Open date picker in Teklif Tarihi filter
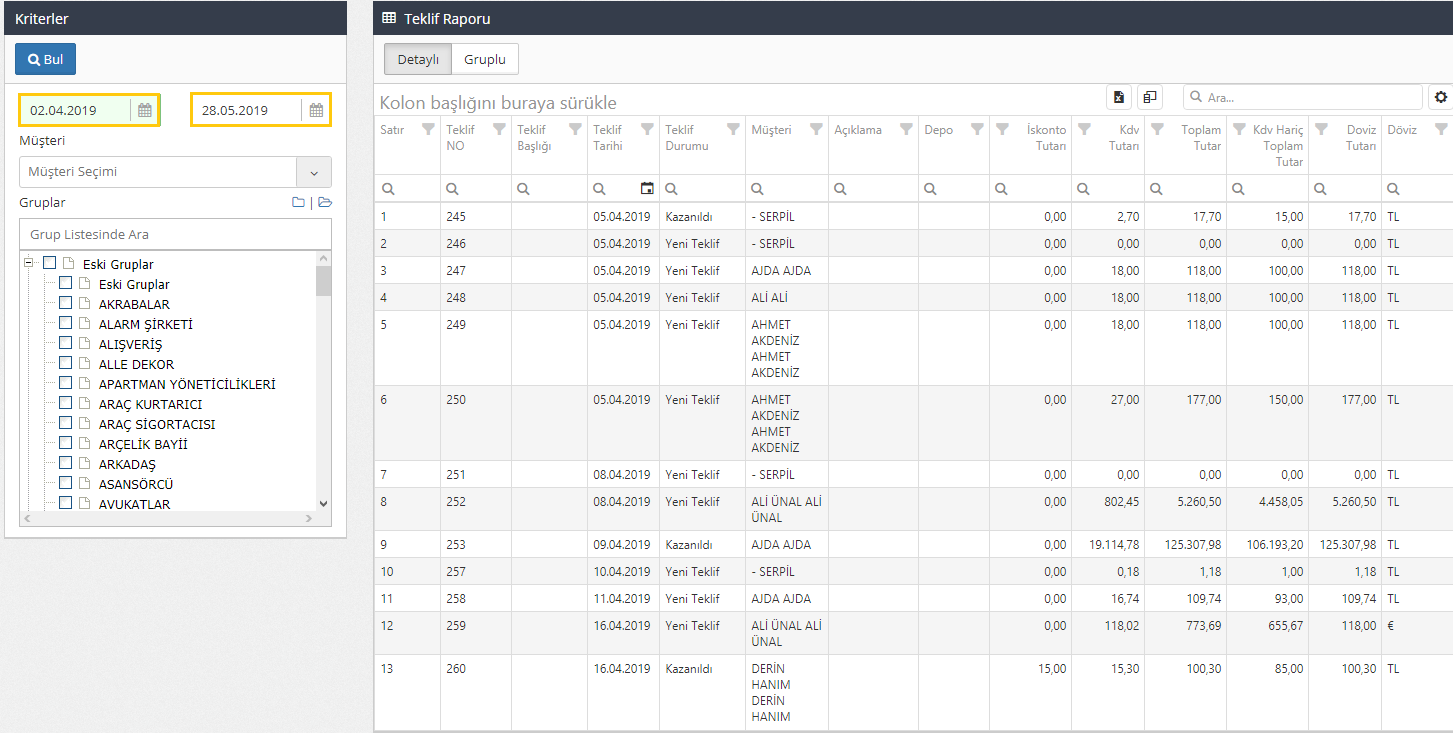1453x733 pixels. [647, 189]
